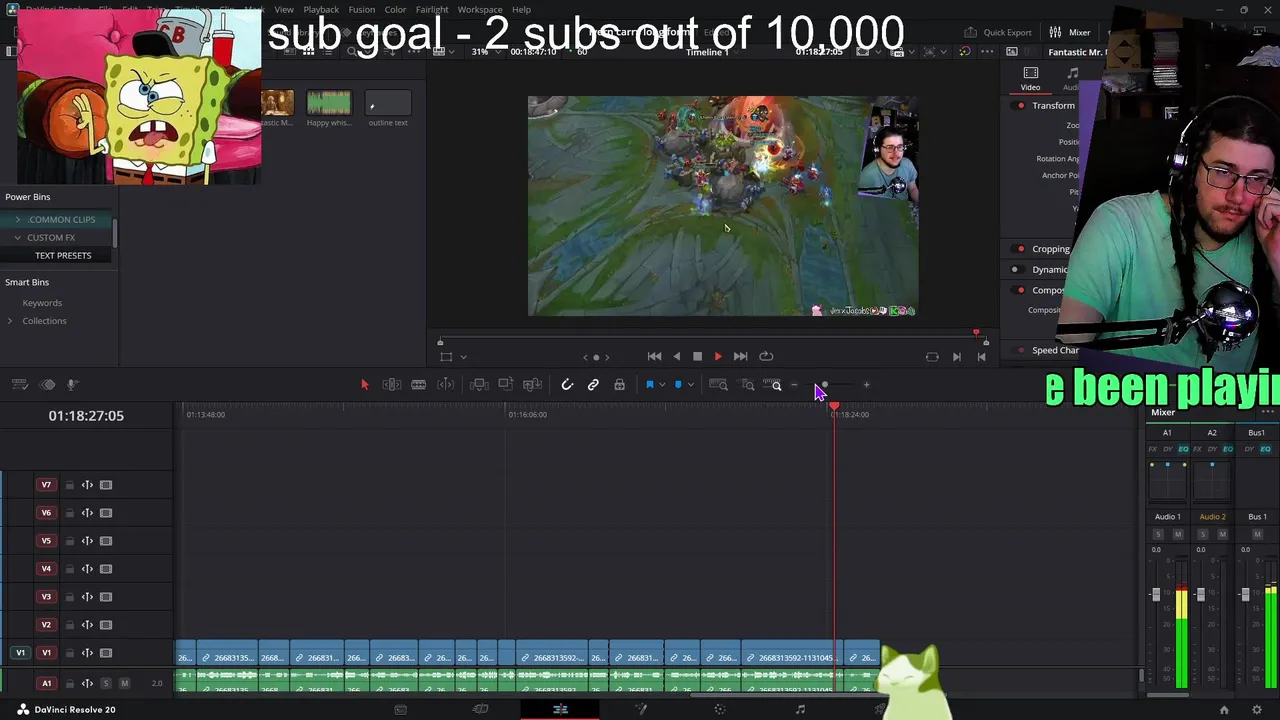The height and width of the screenshot is (720, 1280).
Task: Click the Custom Zoom icon
Action: (772, 385)
